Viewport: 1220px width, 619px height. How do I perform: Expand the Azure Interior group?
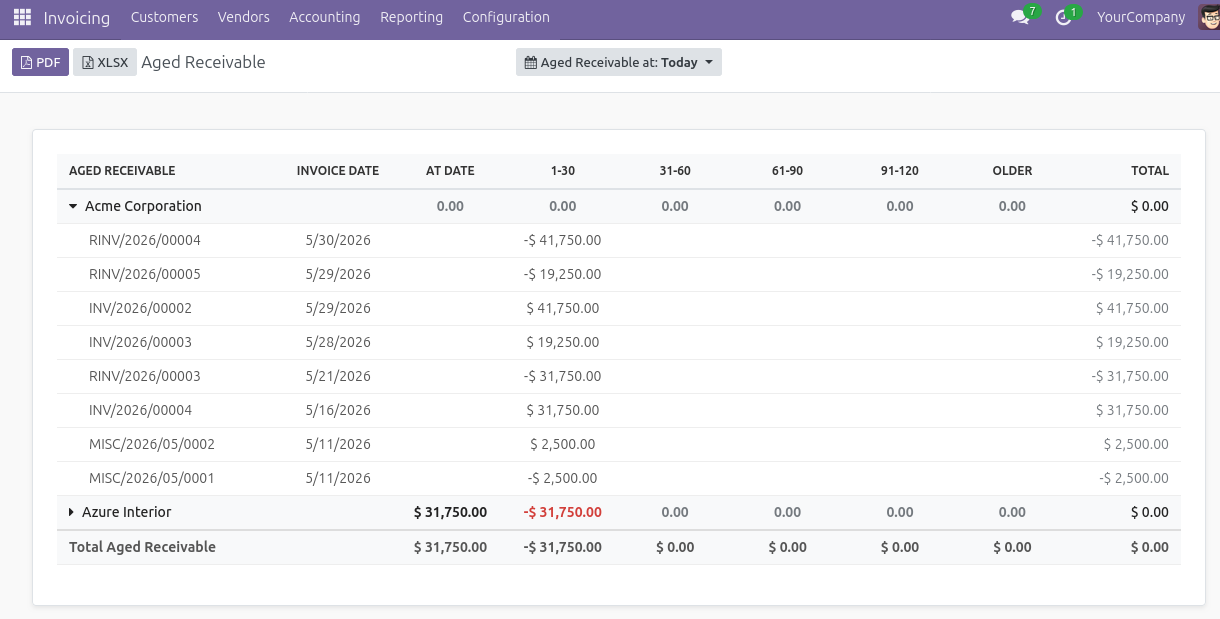point(71,512)
